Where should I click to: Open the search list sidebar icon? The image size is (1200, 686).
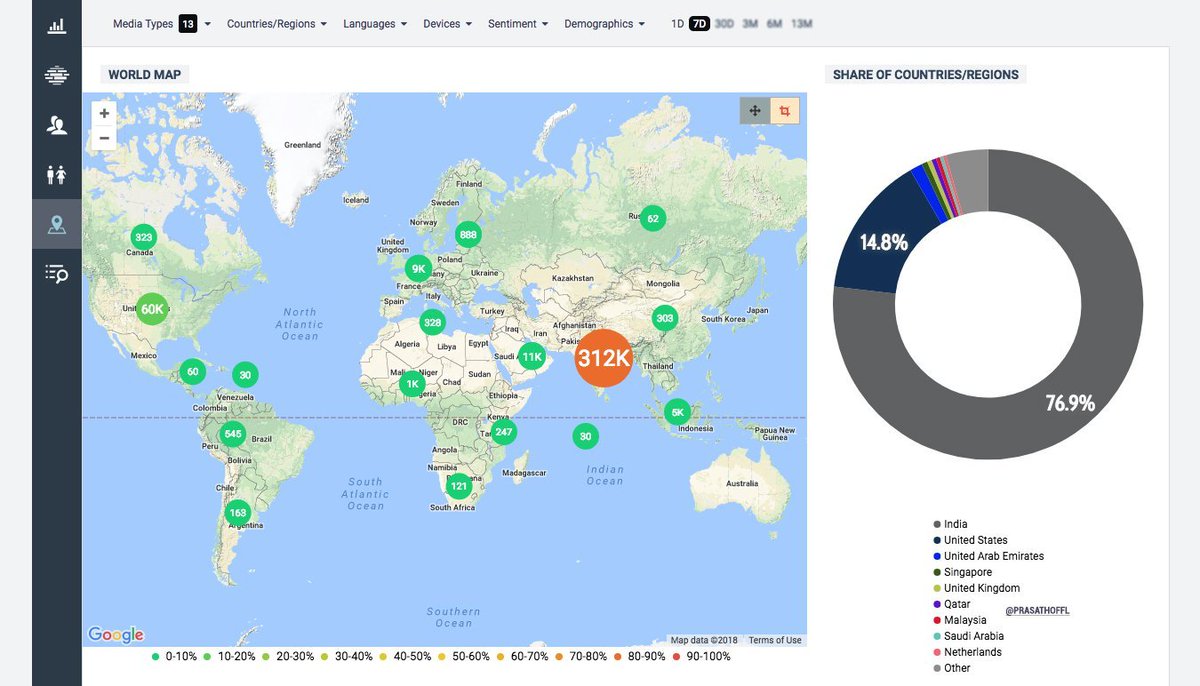(x=57, y=273)
